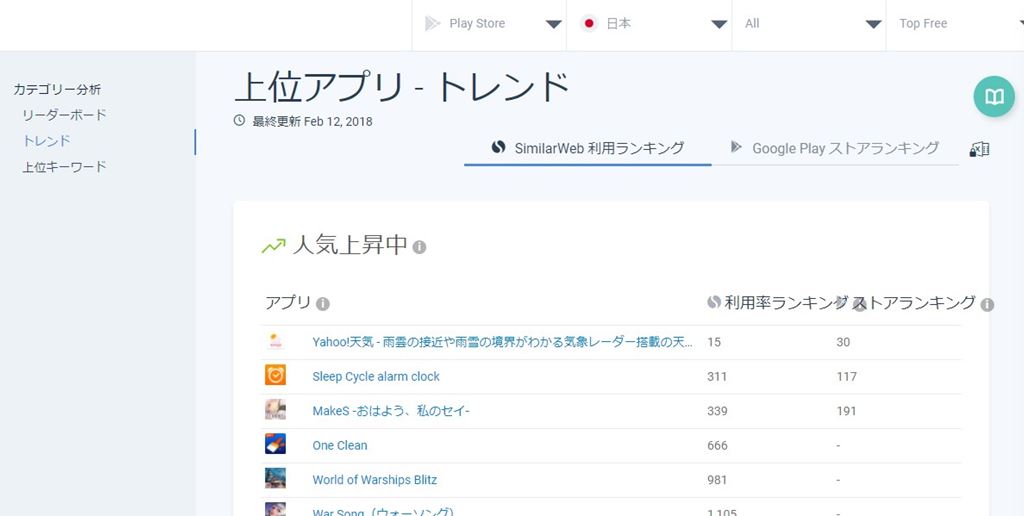Click the Yahoo!天気 app icon

(275, 342)
